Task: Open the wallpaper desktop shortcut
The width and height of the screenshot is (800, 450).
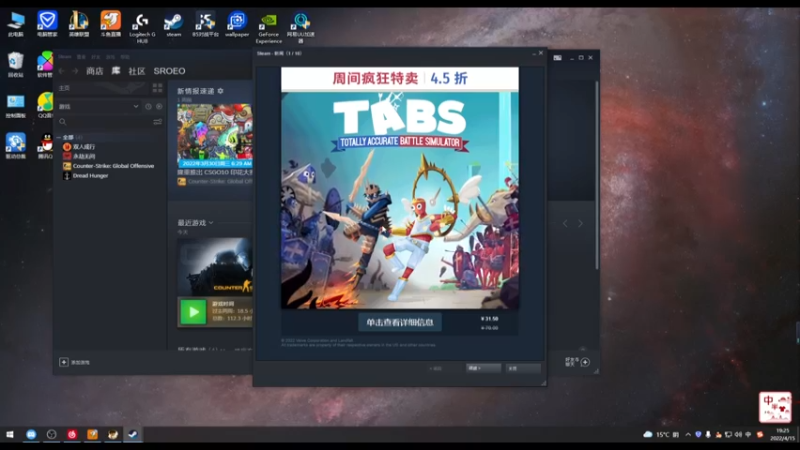Action: click(x=237, y=24)
